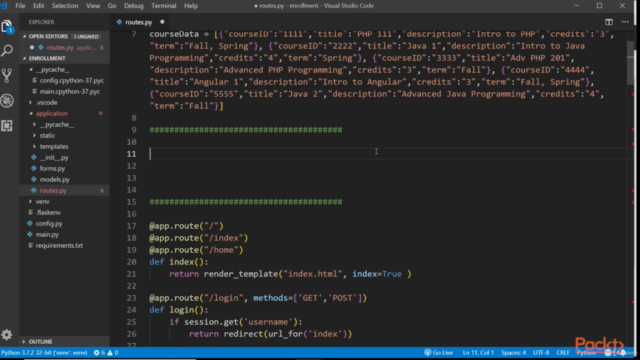Open the Source Control view
Screen dimensions: 640x360
(x=7, y=76)
